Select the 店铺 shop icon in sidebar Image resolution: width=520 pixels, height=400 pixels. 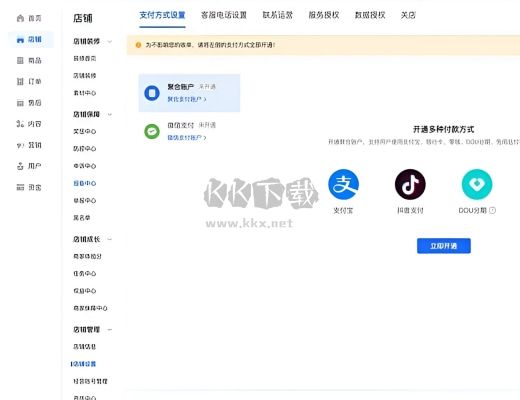20,40
